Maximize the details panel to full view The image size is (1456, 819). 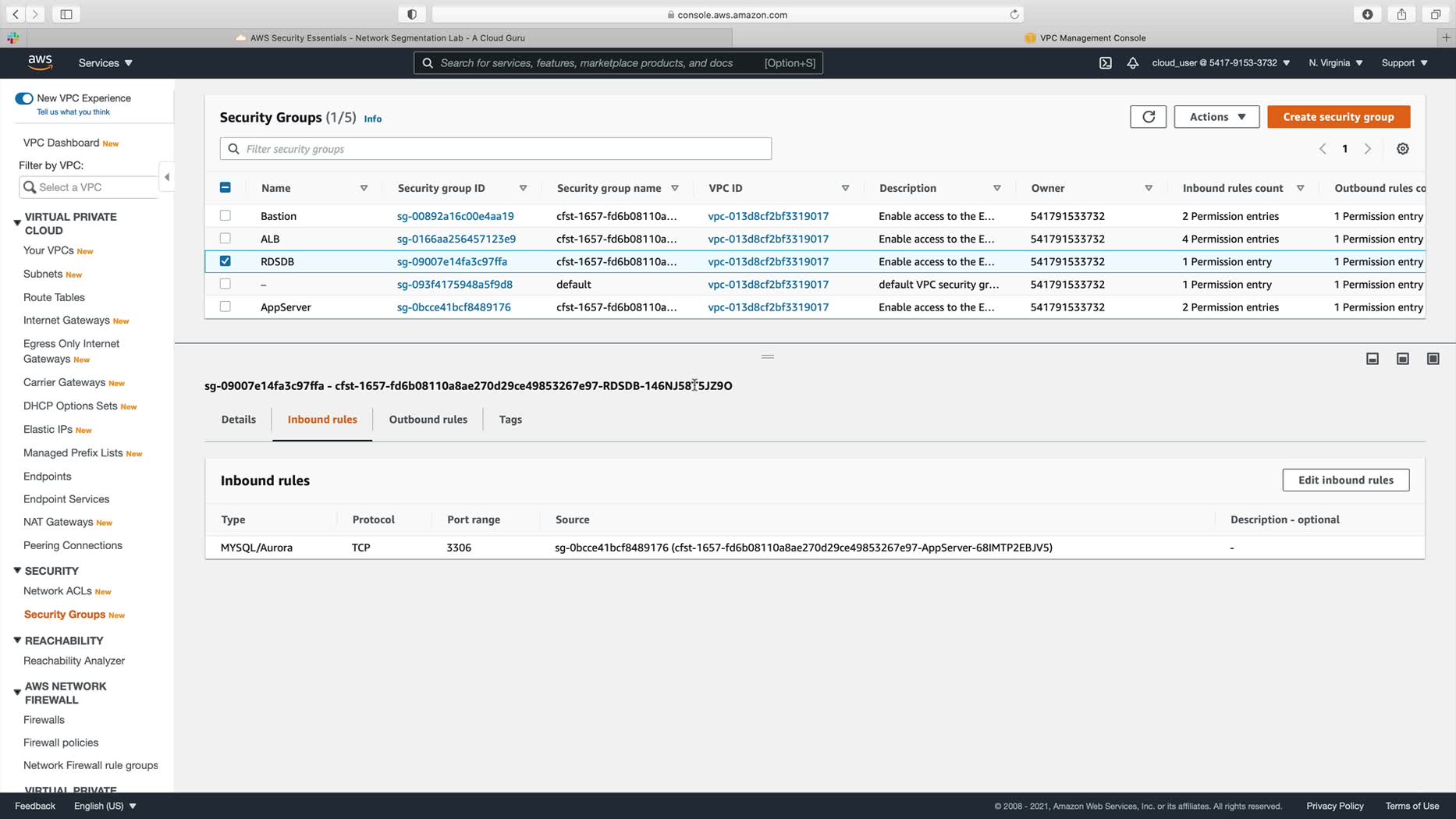1433,359
